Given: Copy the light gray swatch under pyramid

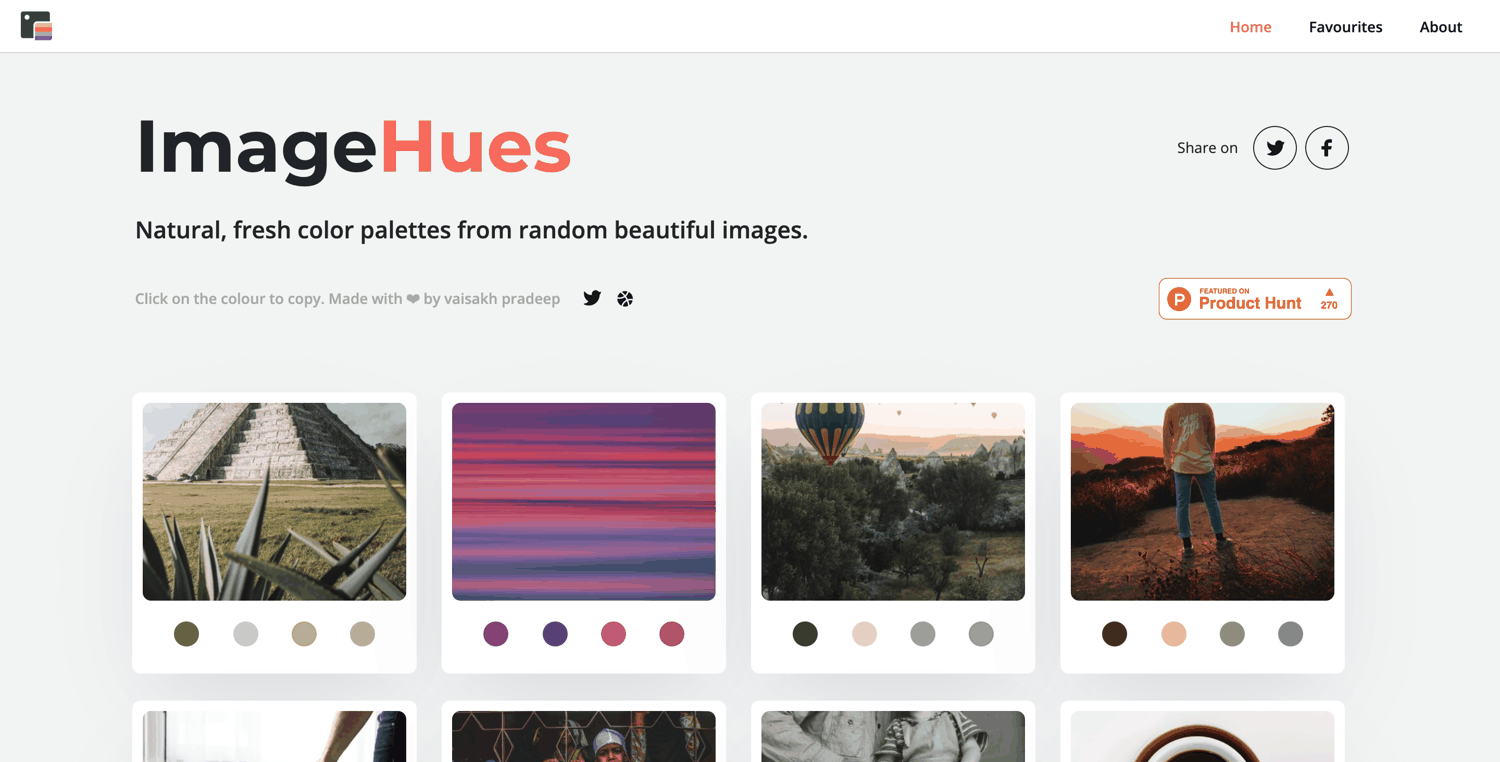Looking at the screenshot, I should pos(245,633).
